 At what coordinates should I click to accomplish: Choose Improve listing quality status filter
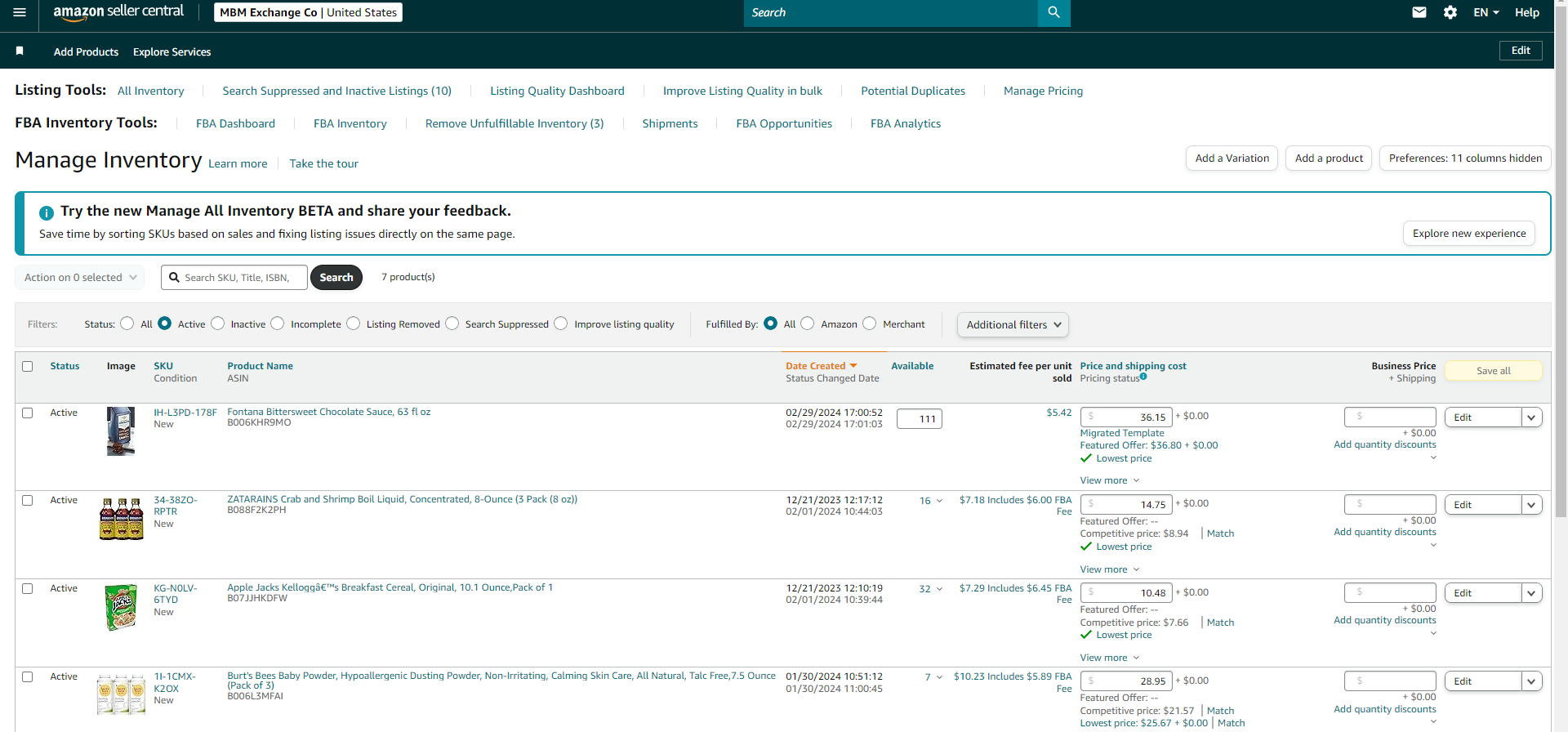[561, 324]
